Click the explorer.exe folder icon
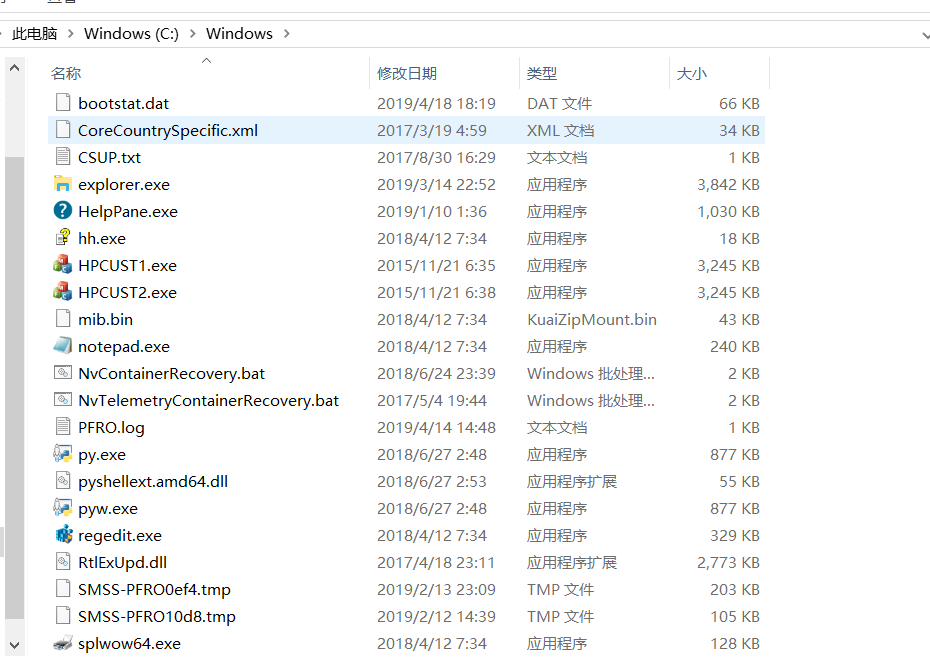 pyautogui.click(x=63, y=184)
